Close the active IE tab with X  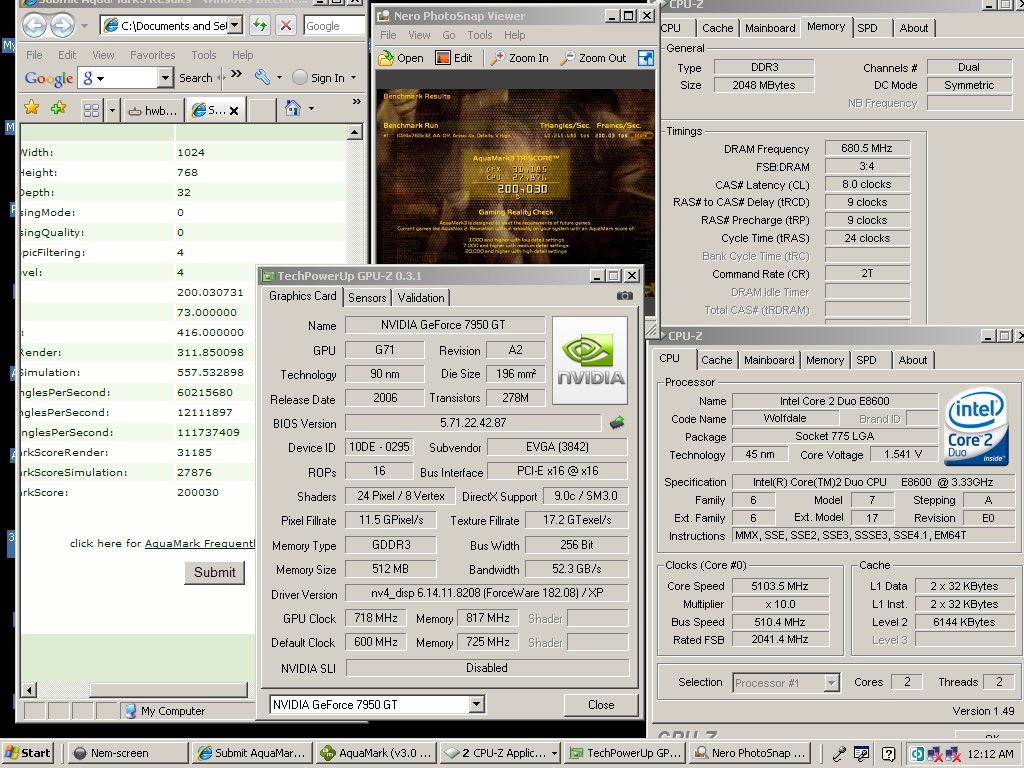click(x=234, y=111)
